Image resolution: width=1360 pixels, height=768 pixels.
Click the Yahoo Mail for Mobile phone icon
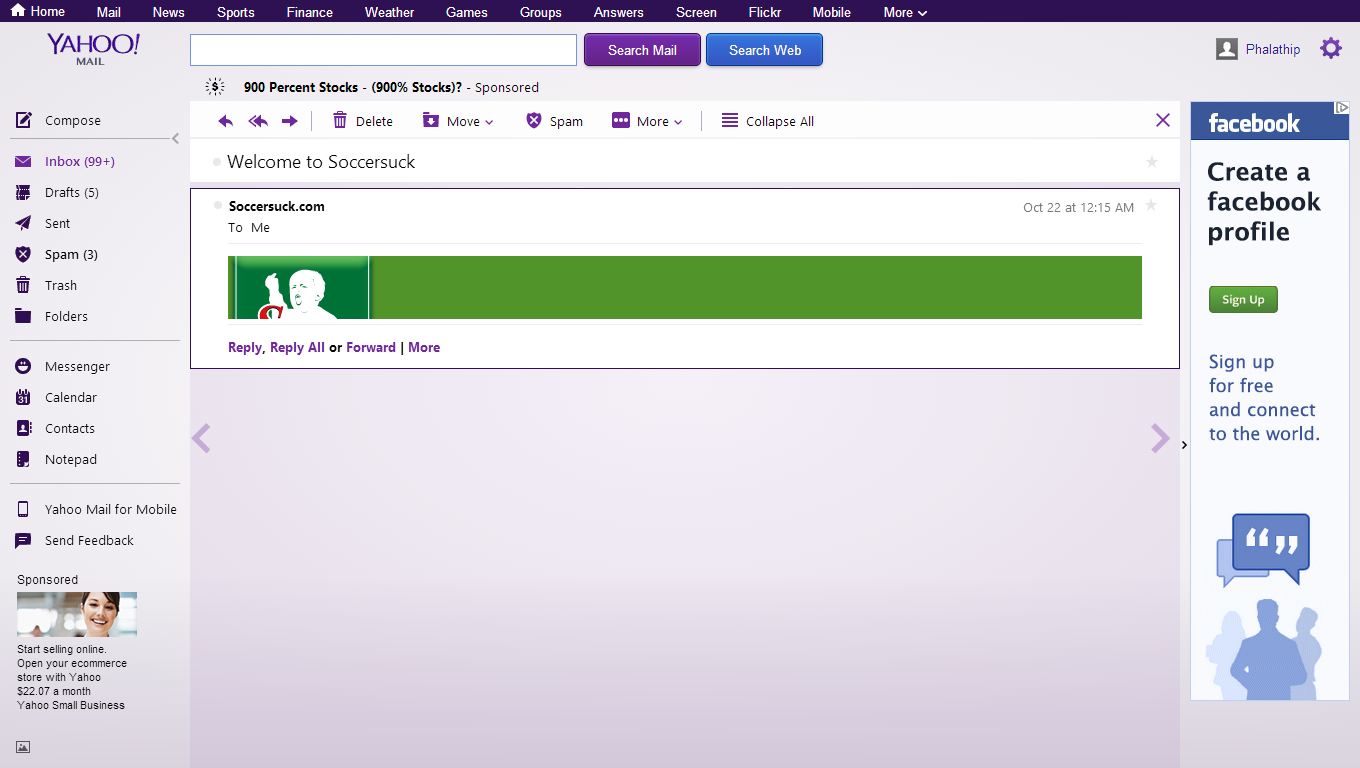coord(24,509)
